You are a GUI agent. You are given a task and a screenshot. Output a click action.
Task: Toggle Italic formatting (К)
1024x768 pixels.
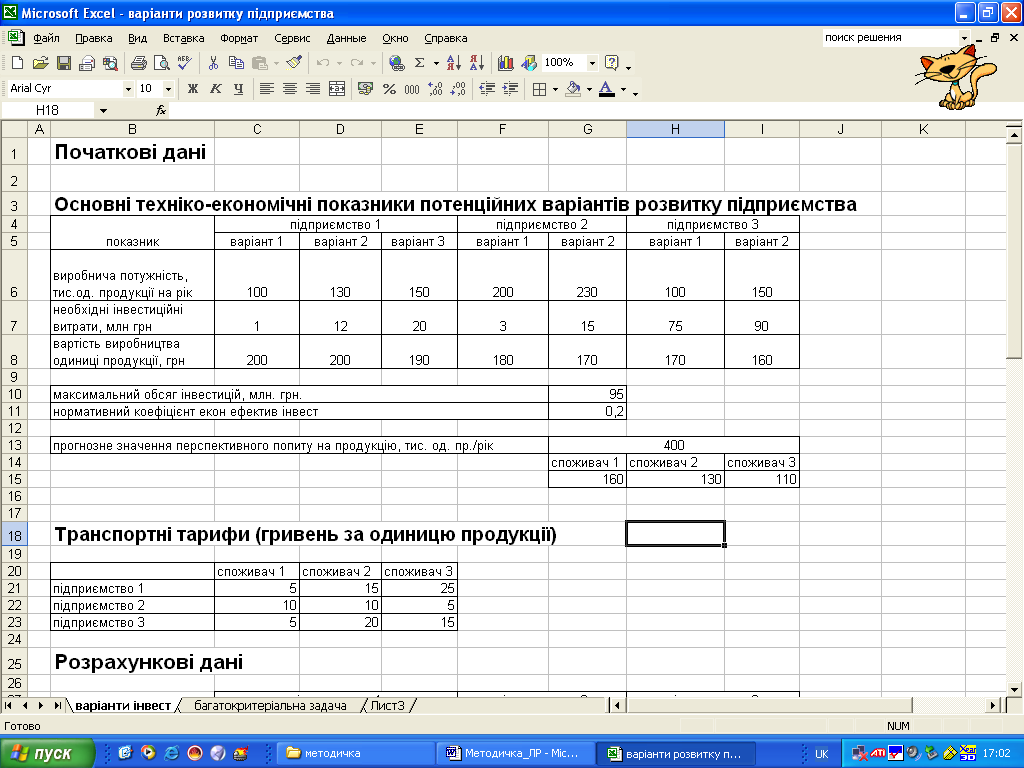216,89
